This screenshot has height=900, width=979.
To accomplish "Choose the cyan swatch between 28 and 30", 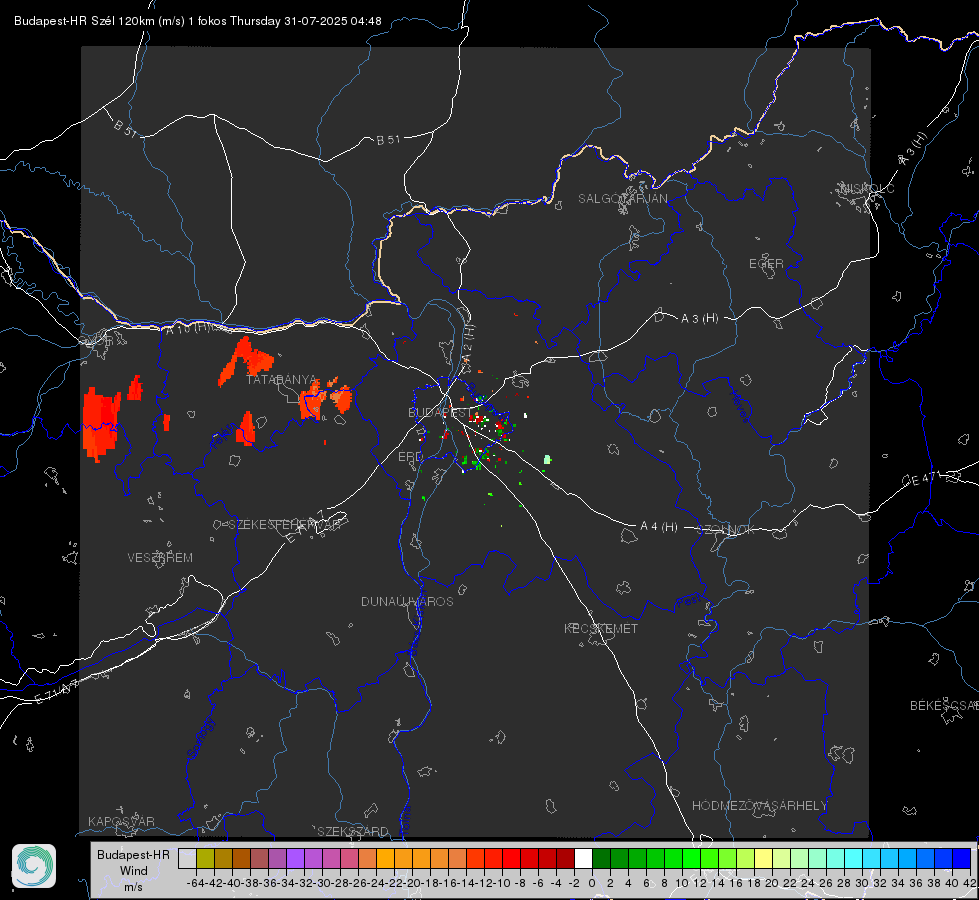I will click(854, 858).
